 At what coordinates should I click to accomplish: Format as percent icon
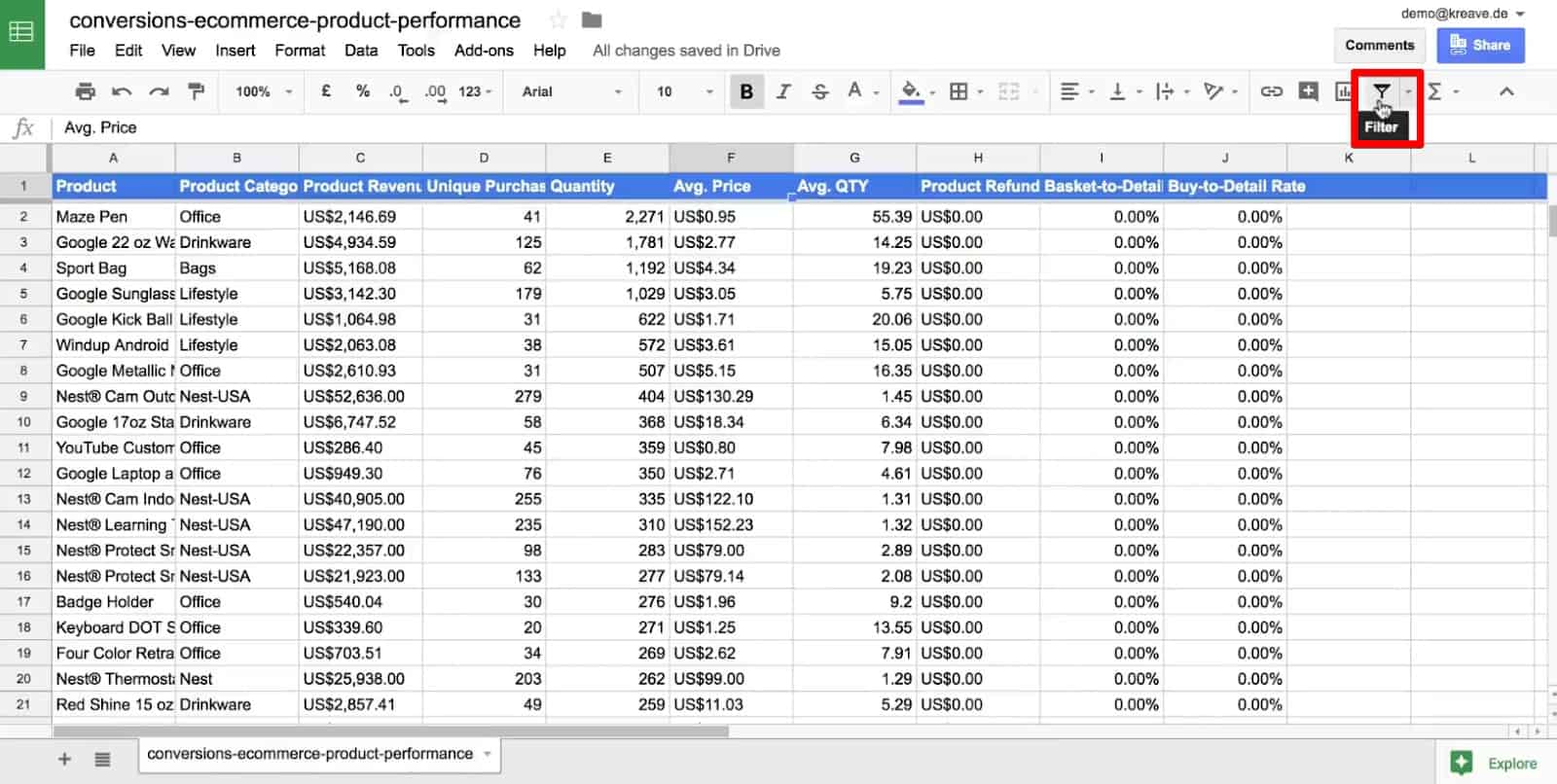pyautogui.click(x=362, y=91)
